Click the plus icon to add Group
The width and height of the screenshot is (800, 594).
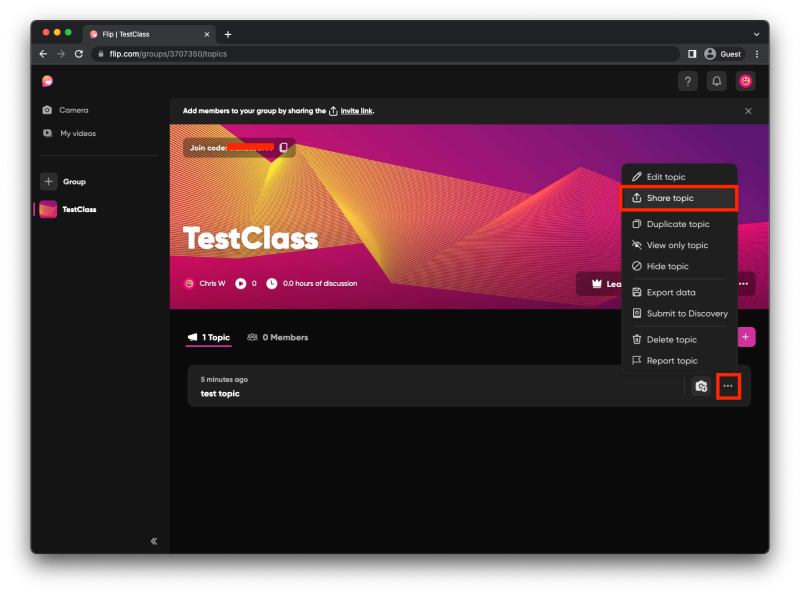point(48,182)
